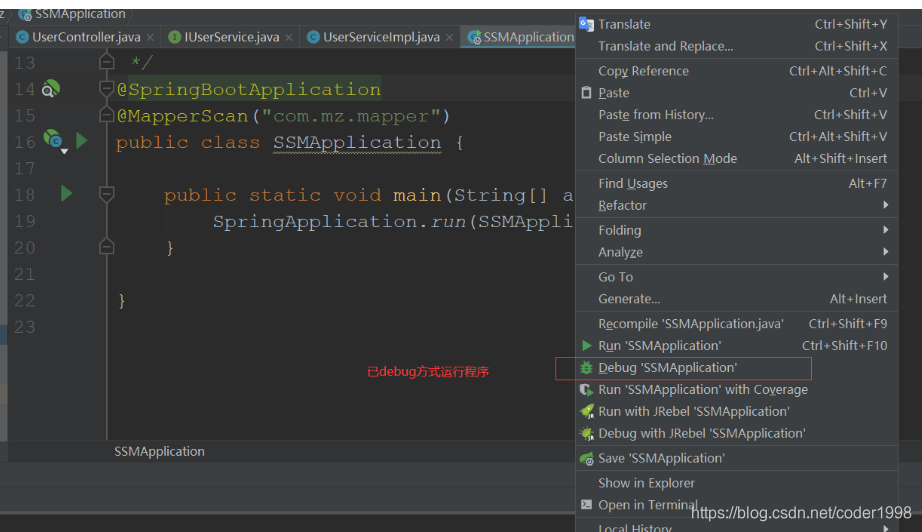The height and width of the screenshot is (532, 922).
Task: Choose Translate from context menu
Action: point(737,24)
